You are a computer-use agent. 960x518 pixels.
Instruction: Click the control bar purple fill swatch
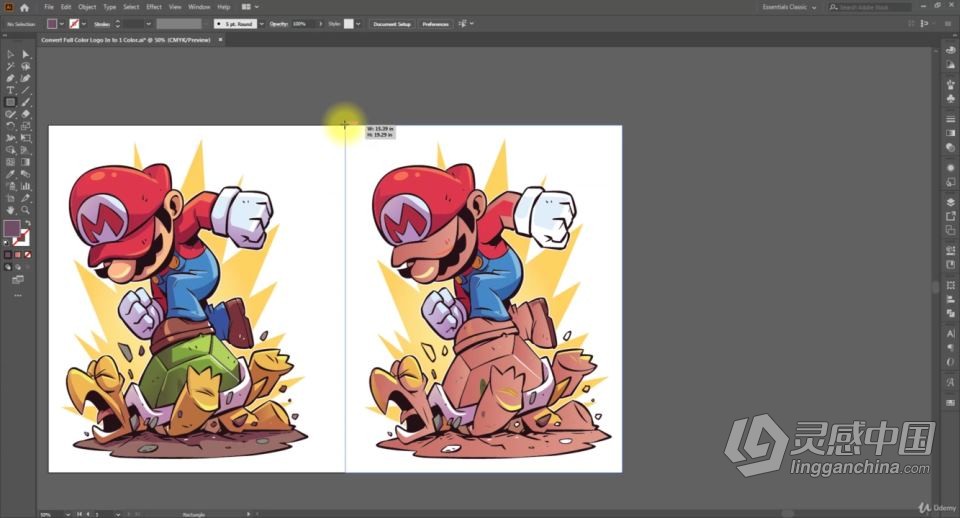(x=52, y=24)
